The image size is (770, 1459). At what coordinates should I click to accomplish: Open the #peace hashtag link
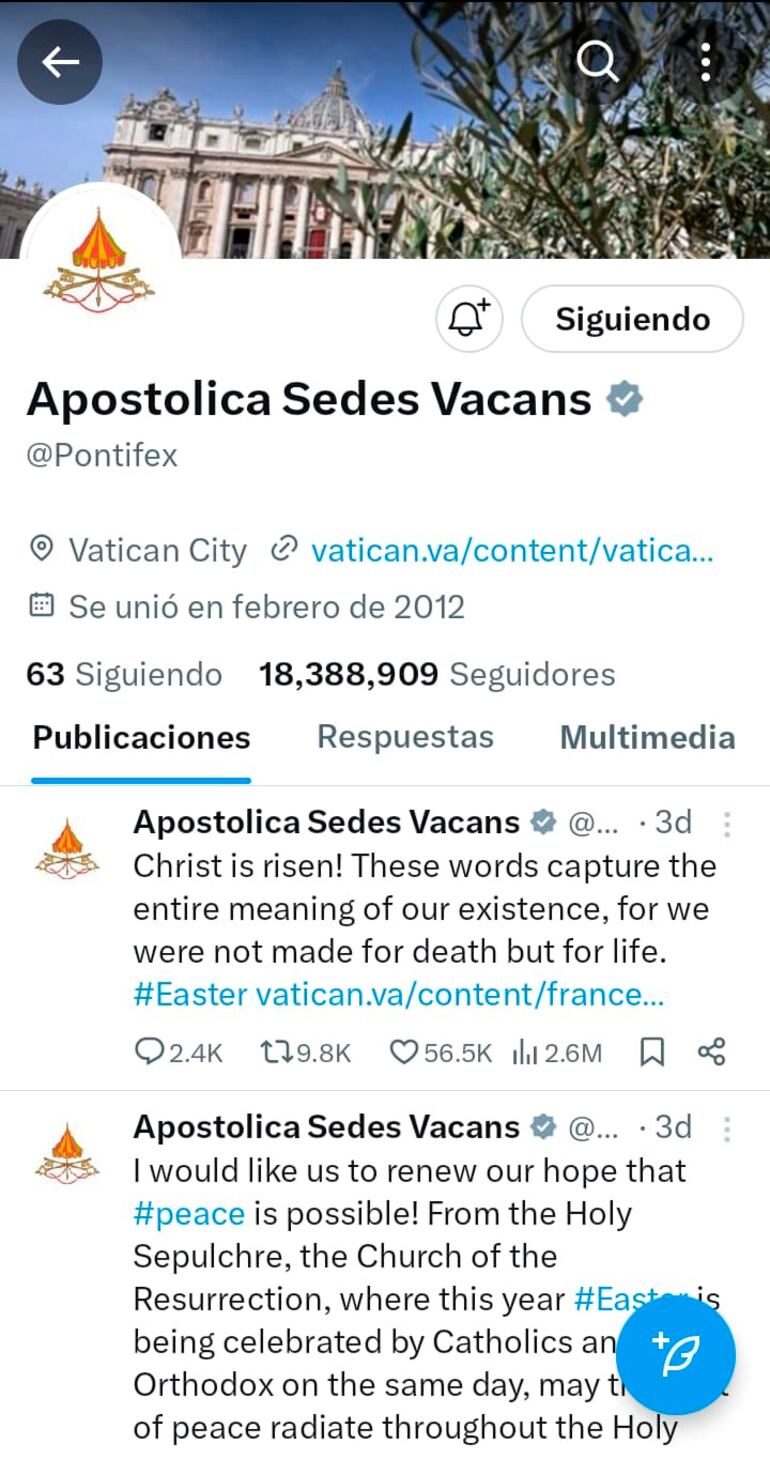click(x=189, y=1213)
